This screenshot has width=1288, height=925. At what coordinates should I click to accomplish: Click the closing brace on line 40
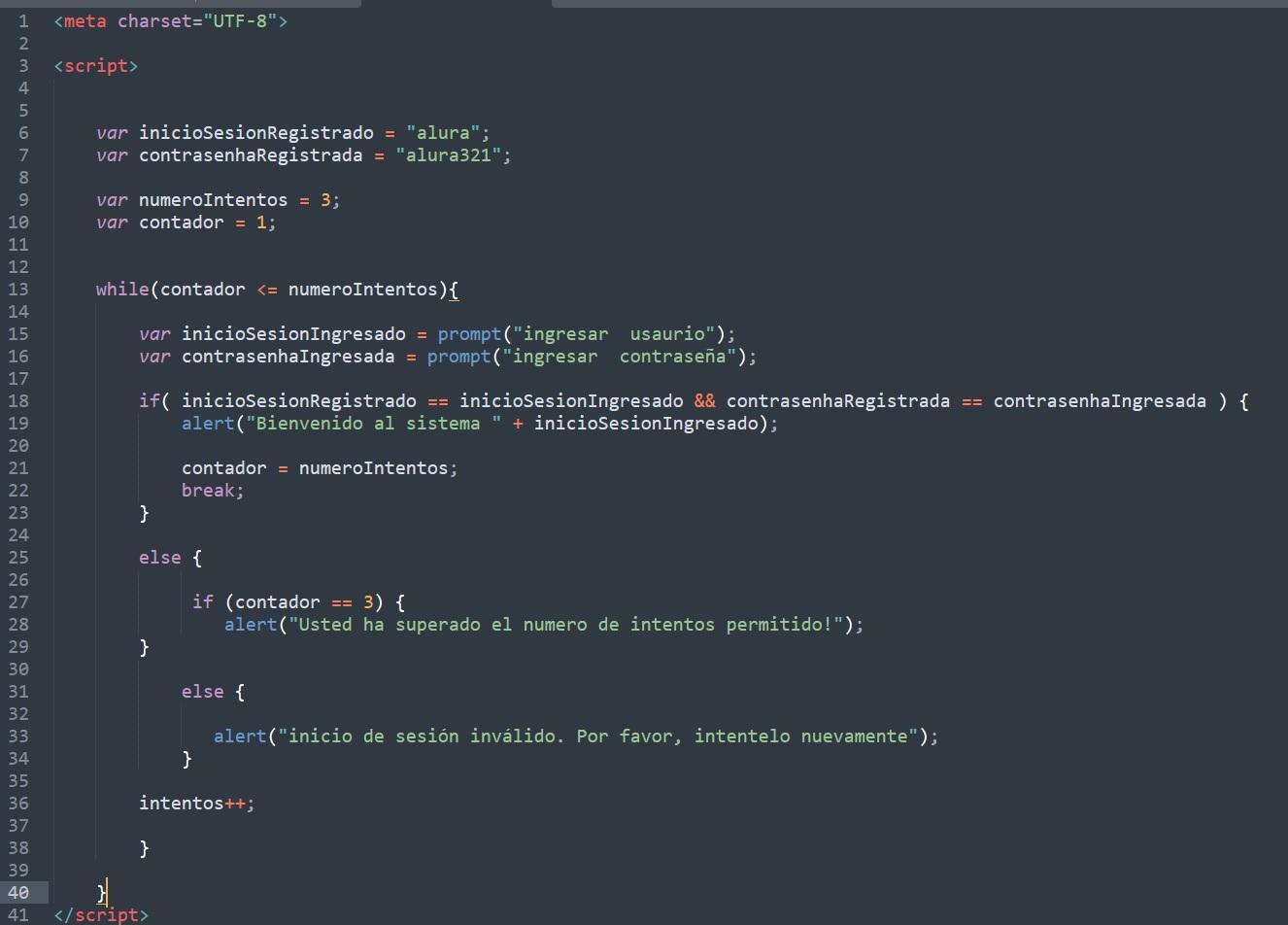(101, 892)
